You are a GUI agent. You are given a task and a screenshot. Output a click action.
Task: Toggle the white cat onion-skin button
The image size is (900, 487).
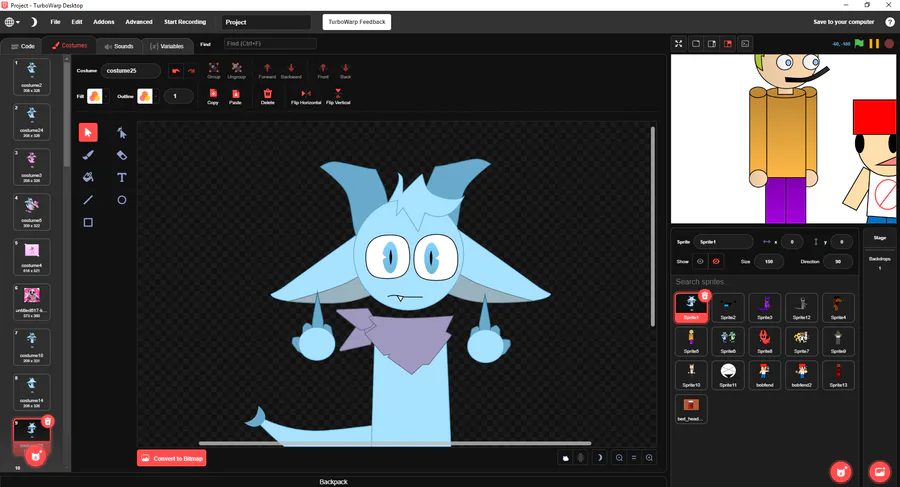[565, 458]
